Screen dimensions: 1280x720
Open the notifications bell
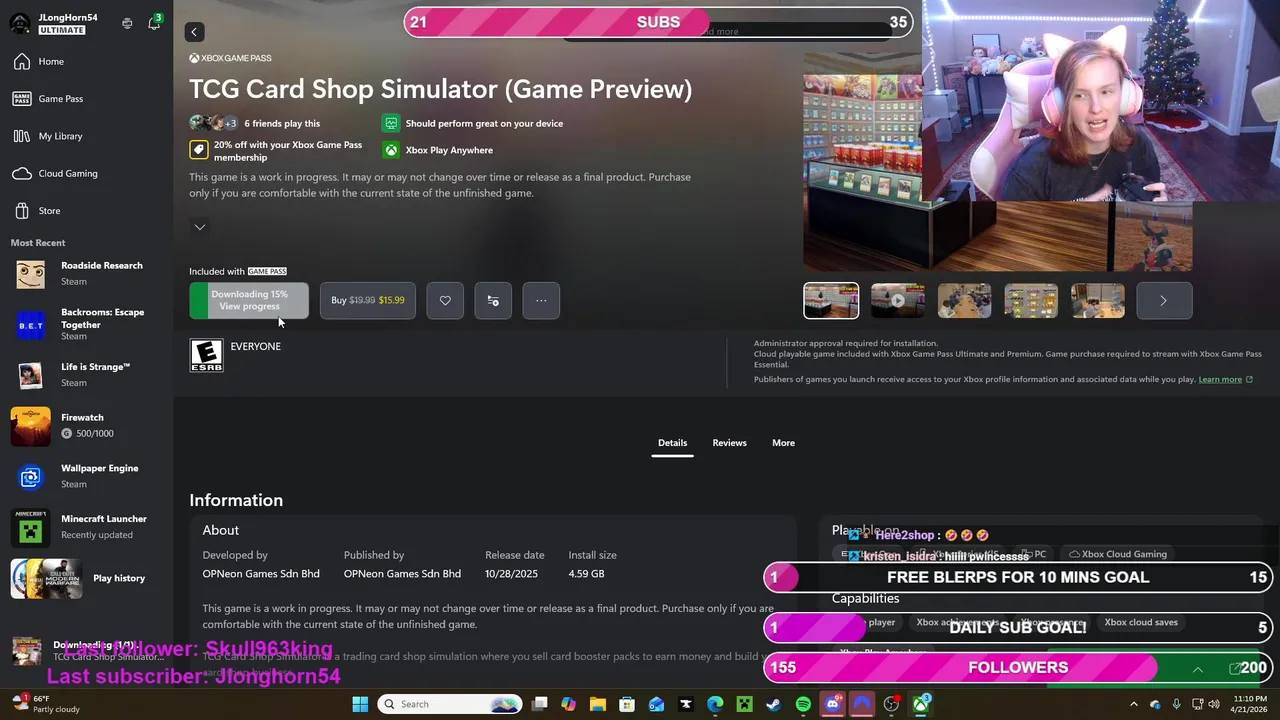154,23
